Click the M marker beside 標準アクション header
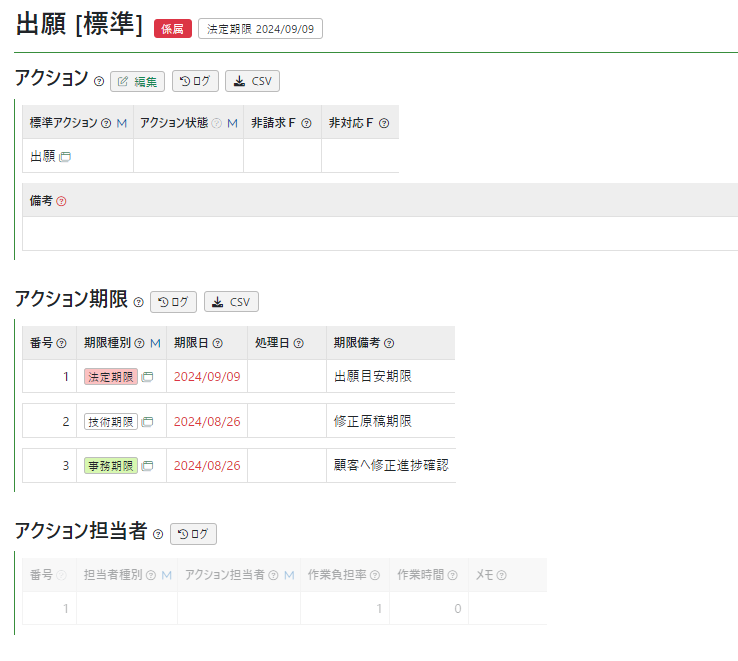This screenshot has width=738, height=661. pyautogui.click(x=122, y=123)
